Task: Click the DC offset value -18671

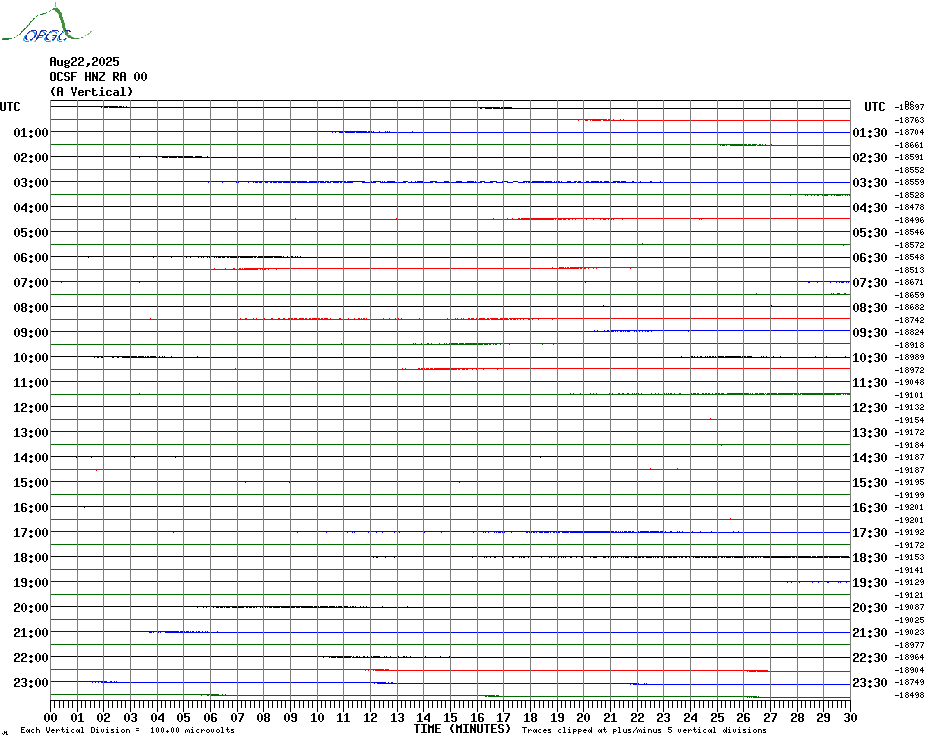Action: tap(909, 282)
